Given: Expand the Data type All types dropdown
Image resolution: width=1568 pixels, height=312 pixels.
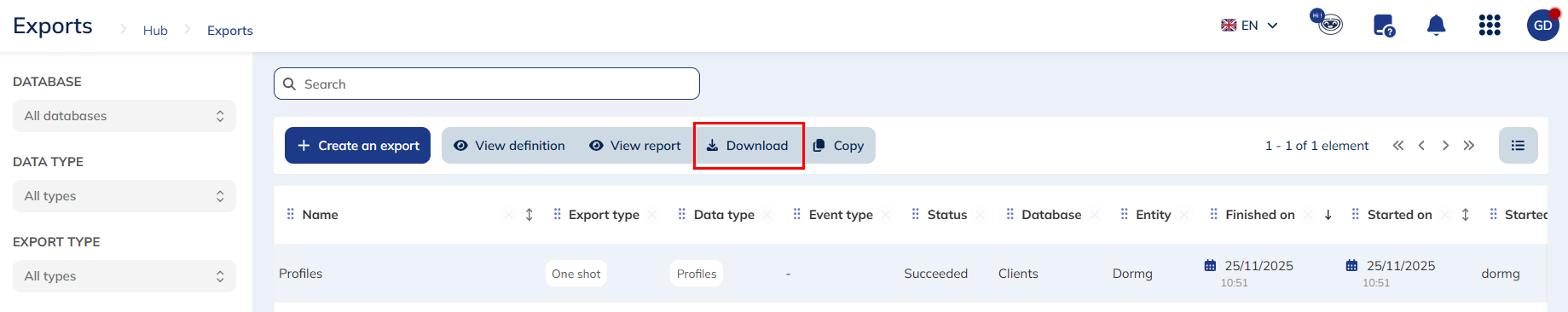Looking at the screenshot, I should click(124, 196).
